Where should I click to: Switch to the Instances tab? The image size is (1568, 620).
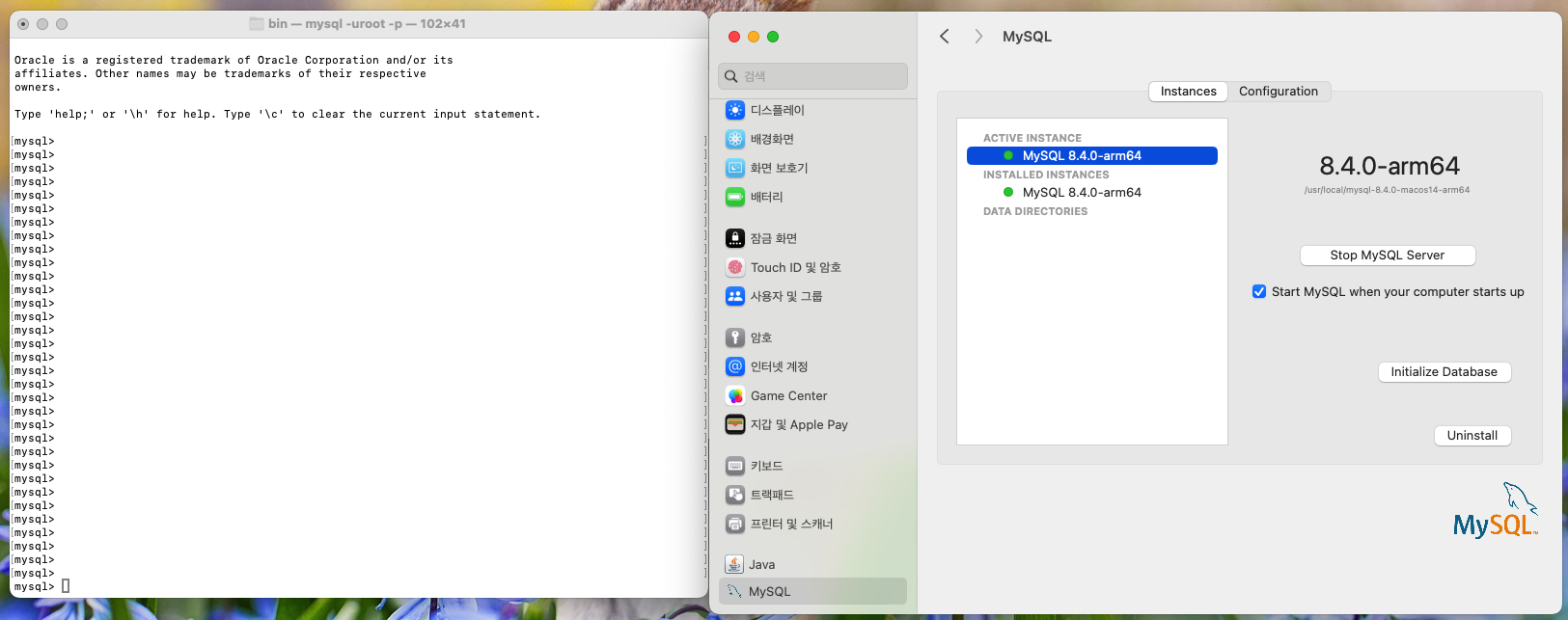(x=1188, y=91)
